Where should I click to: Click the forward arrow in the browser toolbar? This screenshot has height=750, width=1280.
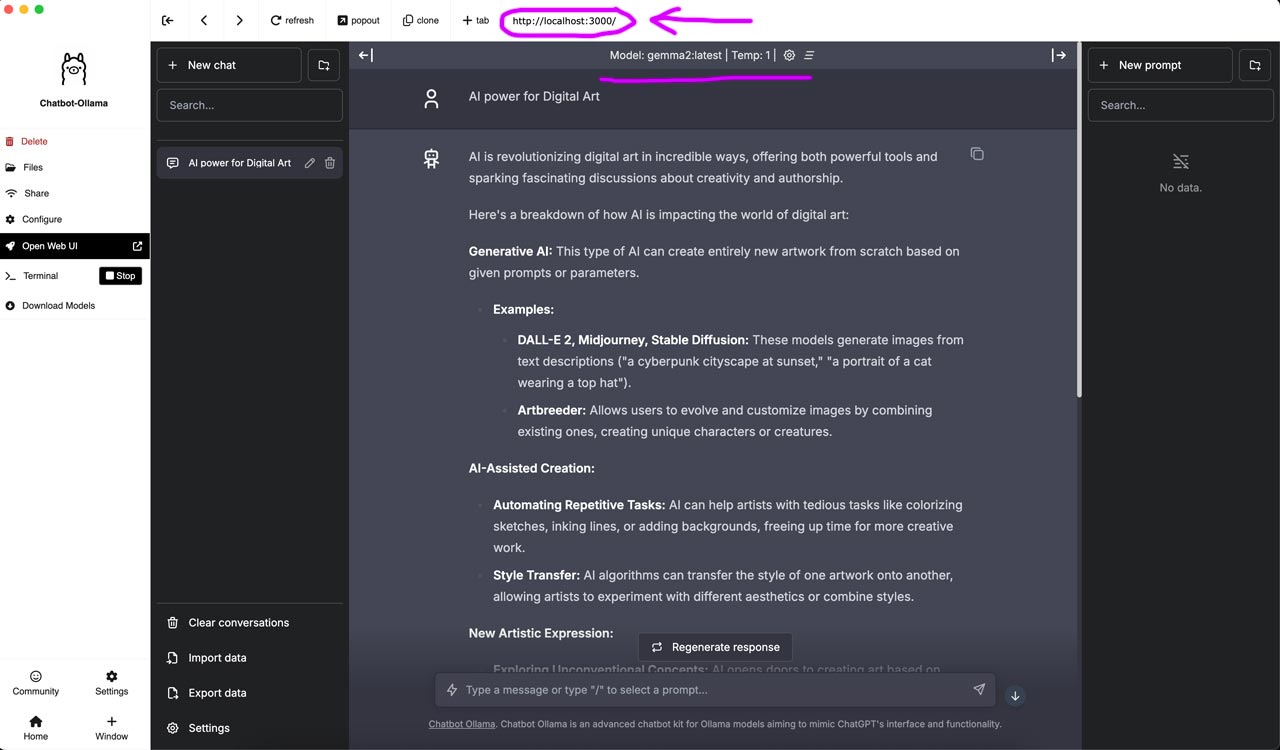point(239,20)
